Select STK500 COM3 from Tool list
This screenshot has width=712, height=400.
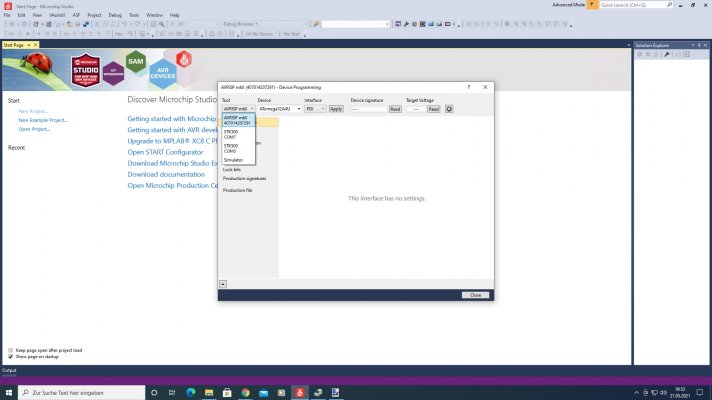tap(238, 148)
